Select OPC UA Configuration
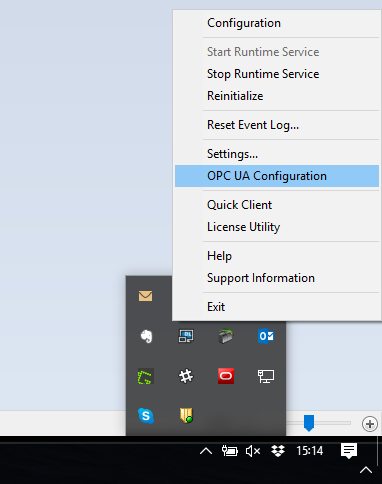 [x=277, y=176]
